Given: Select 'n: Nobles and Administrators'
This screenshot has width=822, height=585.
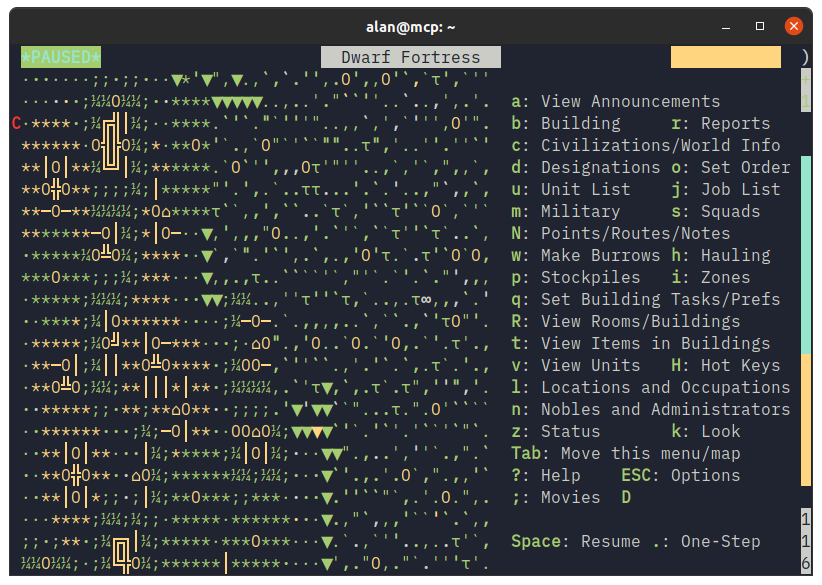Looking at the screenshot, I should point(651,409).
